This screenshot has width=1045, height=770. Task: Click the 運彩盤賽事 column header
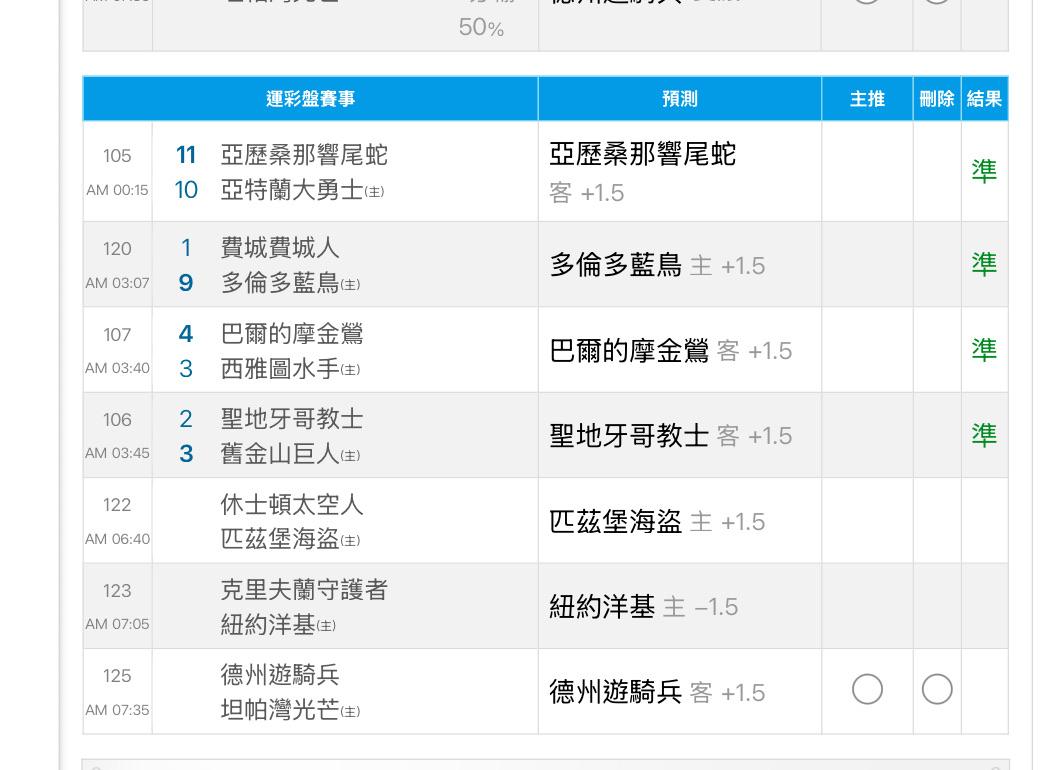(311, 99)
